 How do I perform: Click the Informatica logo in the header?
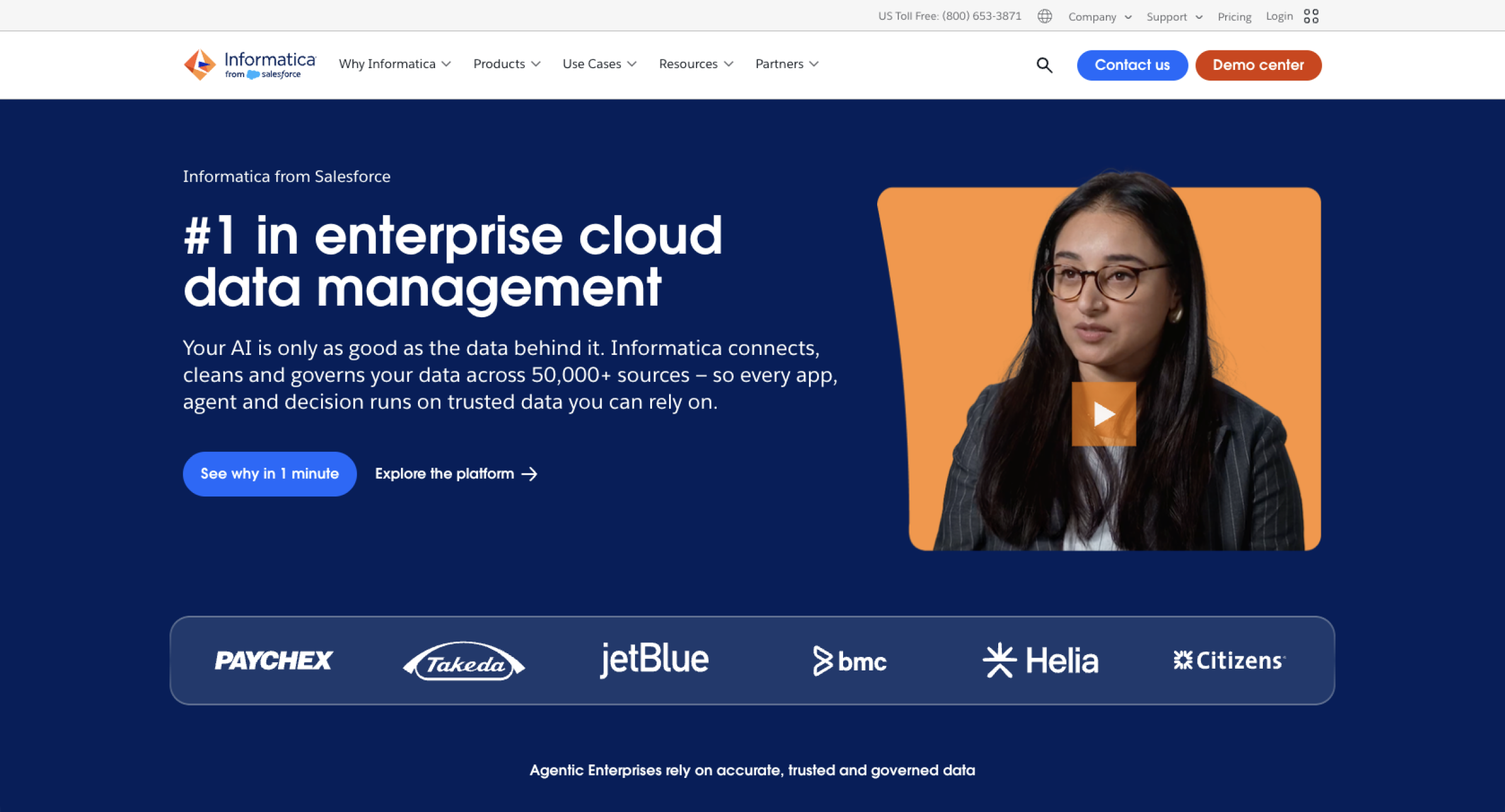[x=249, y=65]
